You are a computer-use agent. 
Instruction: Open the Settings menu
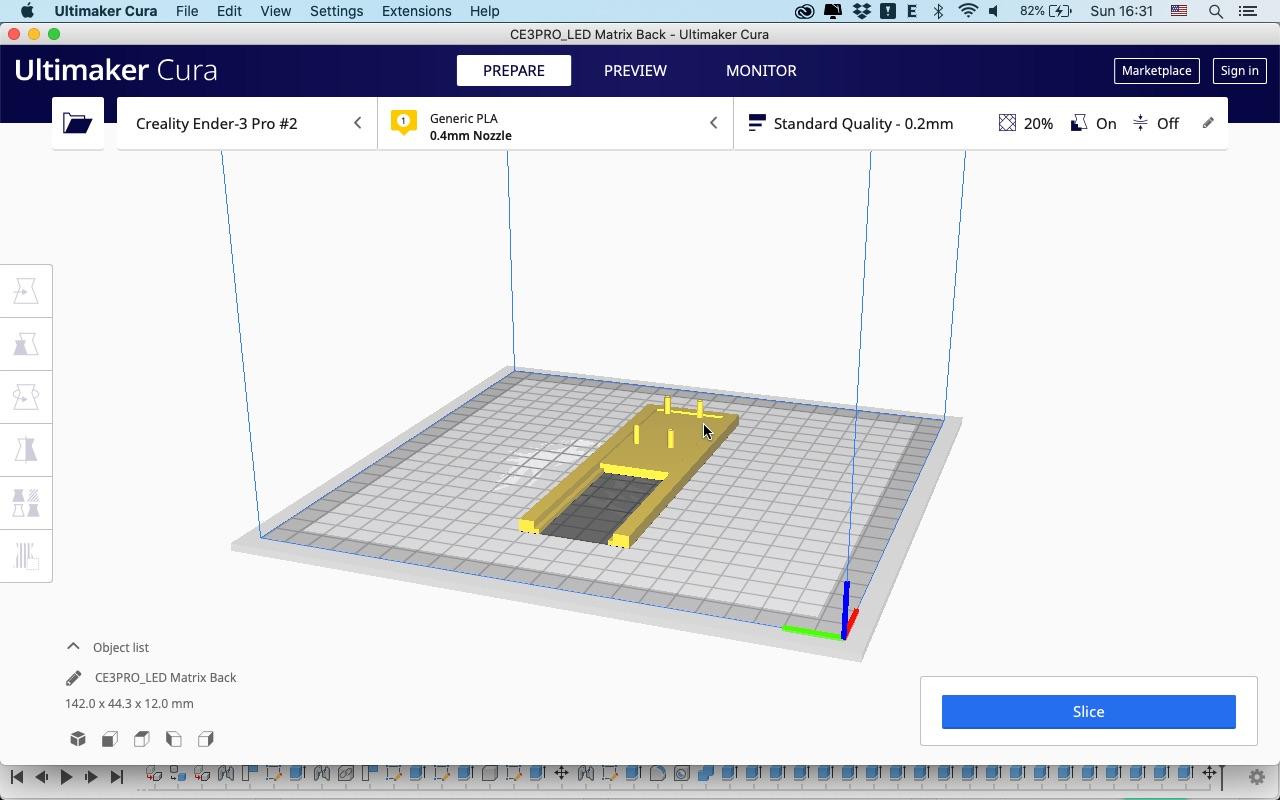pos(336,11)
